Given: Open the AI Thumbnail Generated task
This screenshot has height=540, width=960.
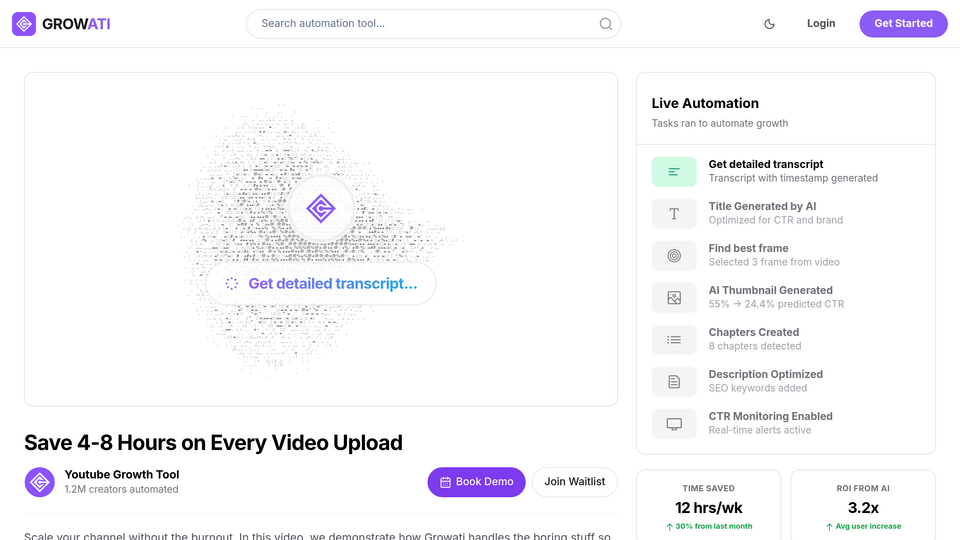Looking at the screenshot, I should pyautogui.click(x=786, y=298).
